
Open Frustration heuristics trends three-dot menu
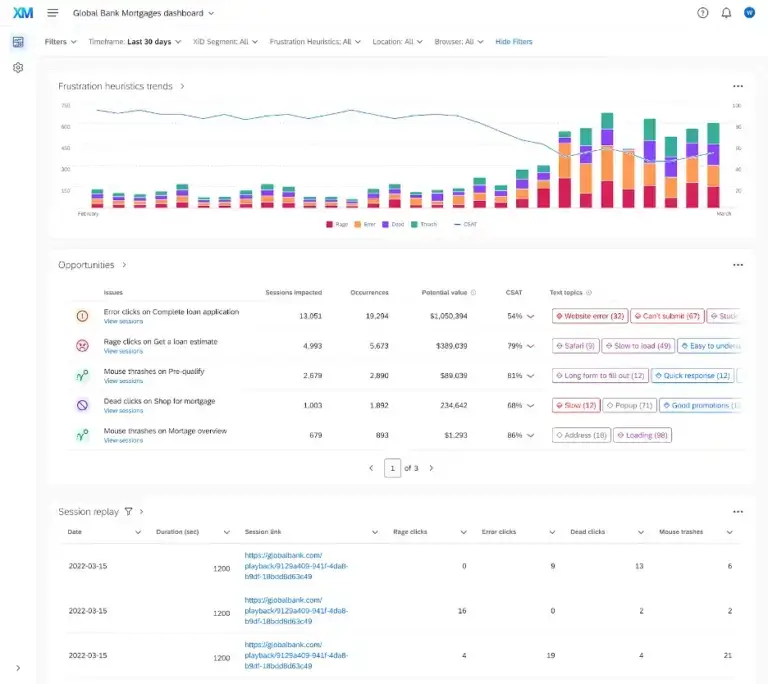tap(738, 87)
